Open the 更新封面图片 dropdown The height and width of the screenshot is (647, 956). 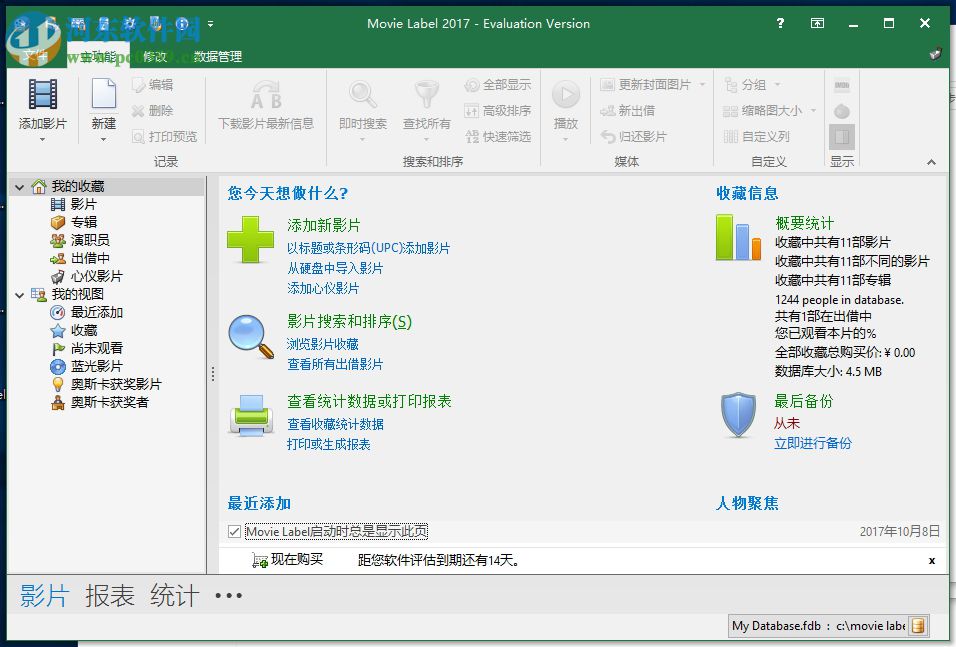(702, 85)
